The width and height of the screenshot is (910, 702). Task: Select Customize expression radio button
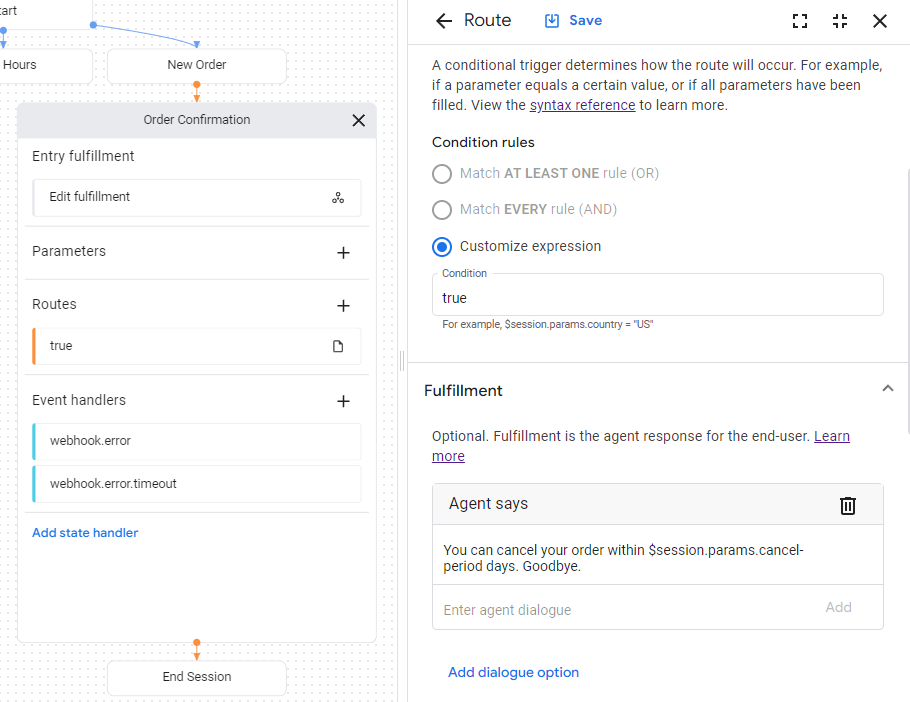(442, 247)
